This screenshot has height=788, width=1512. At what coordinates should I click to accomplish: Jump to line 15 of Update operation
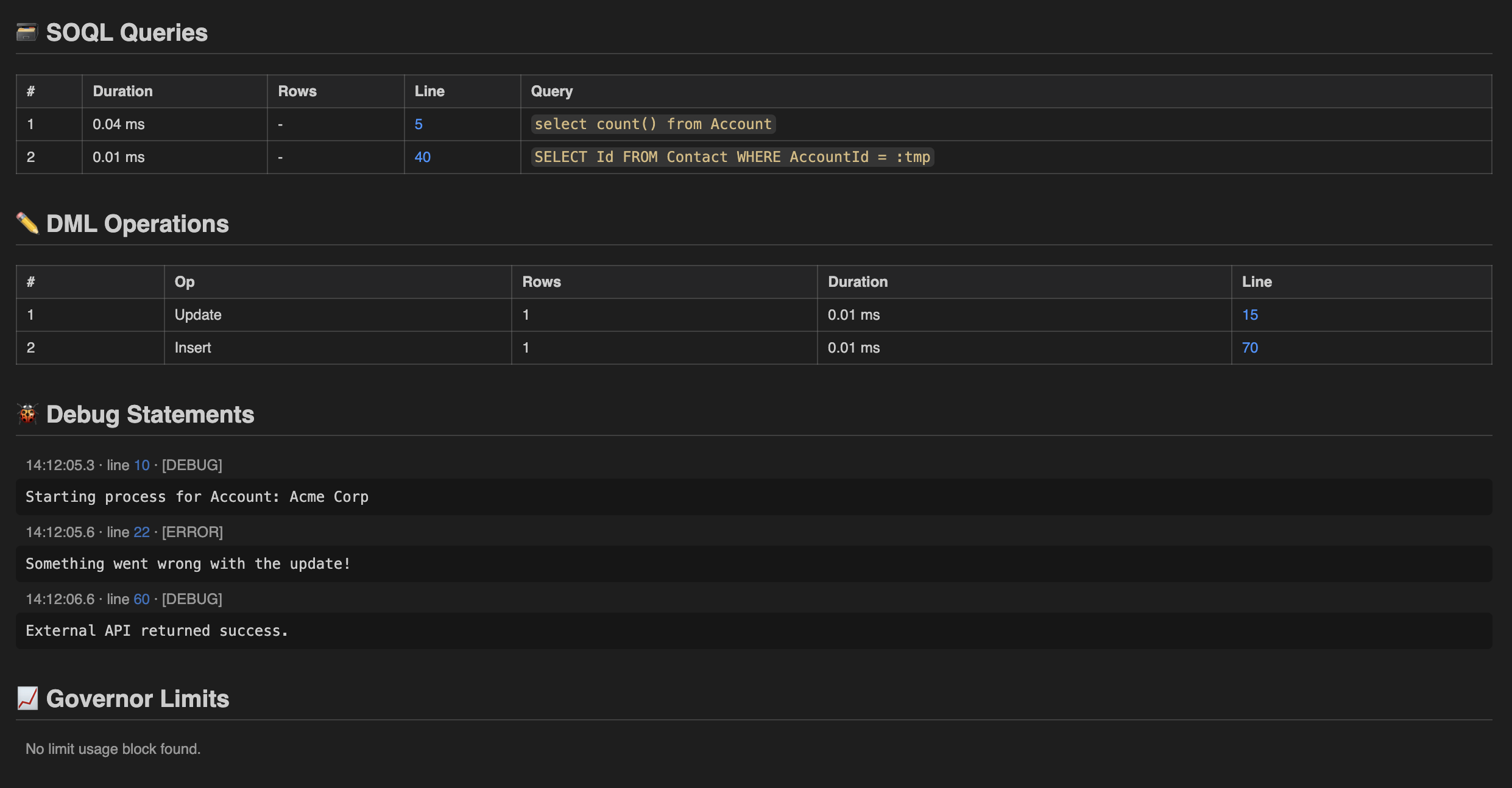(1250, 315)
